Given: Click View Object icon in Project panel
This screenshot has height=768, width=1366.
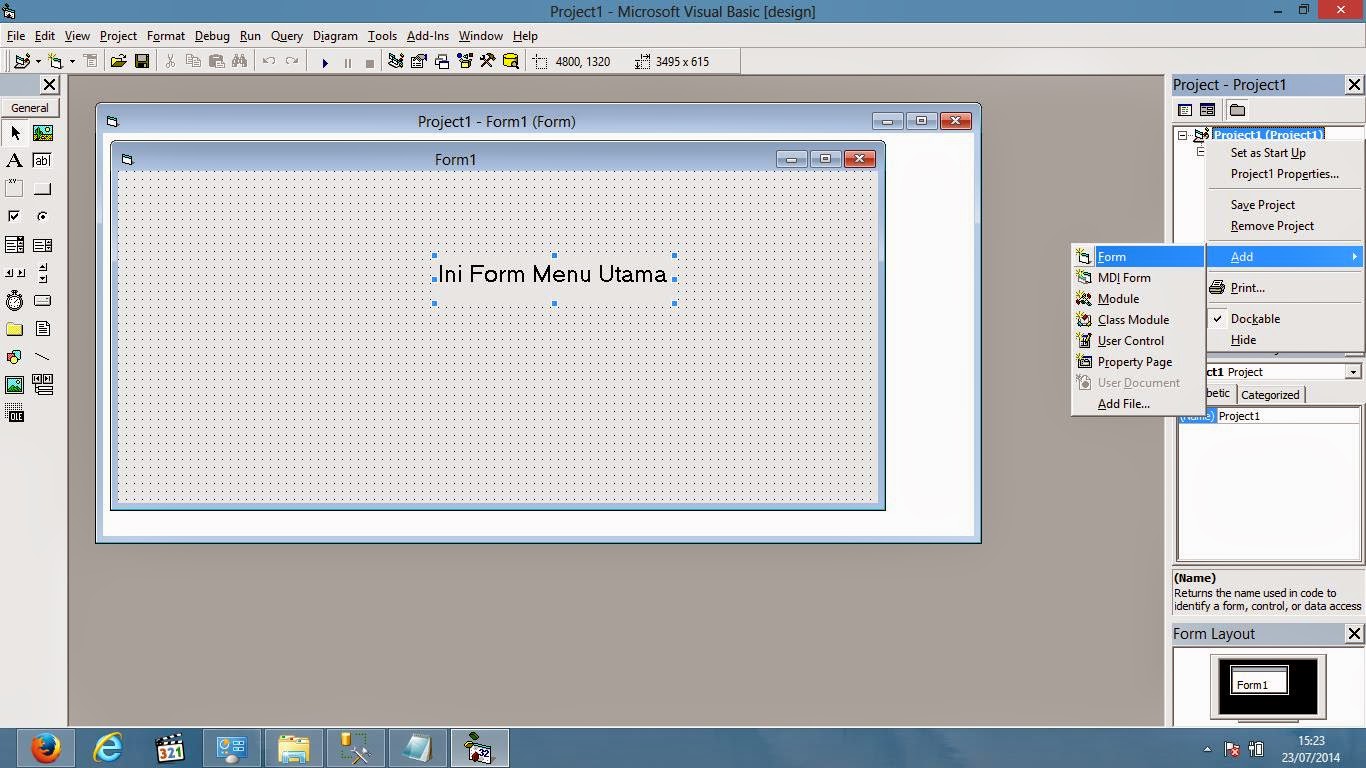Looking at the screenshot, I should click(x=1207, y=110).
